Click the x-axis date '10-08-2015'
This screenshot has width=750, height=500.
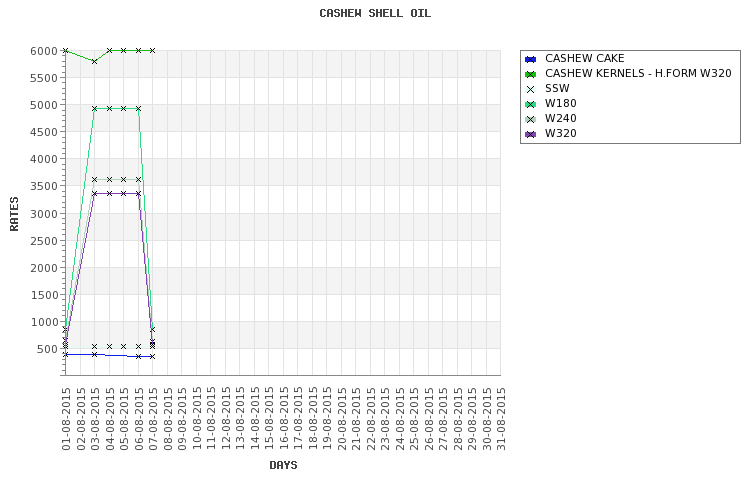coord(197,419)
